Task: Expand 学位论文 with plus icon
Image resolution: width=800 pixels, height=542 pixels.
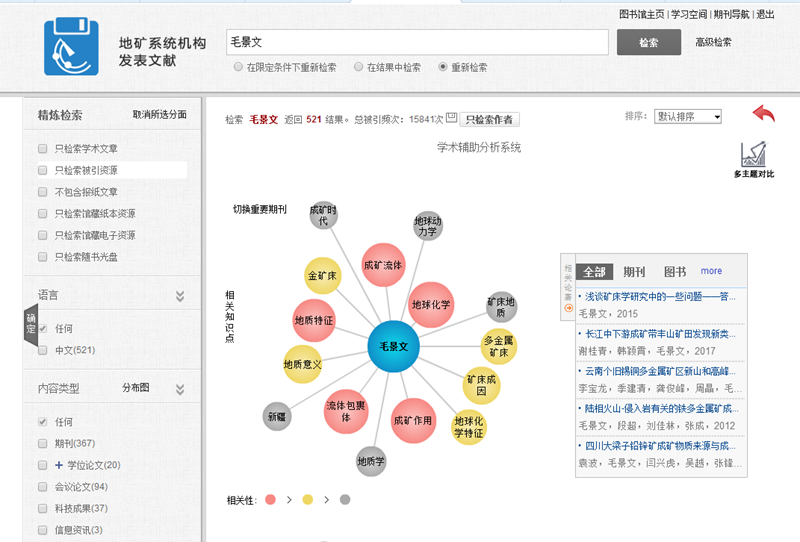Action: coord(58,465)
